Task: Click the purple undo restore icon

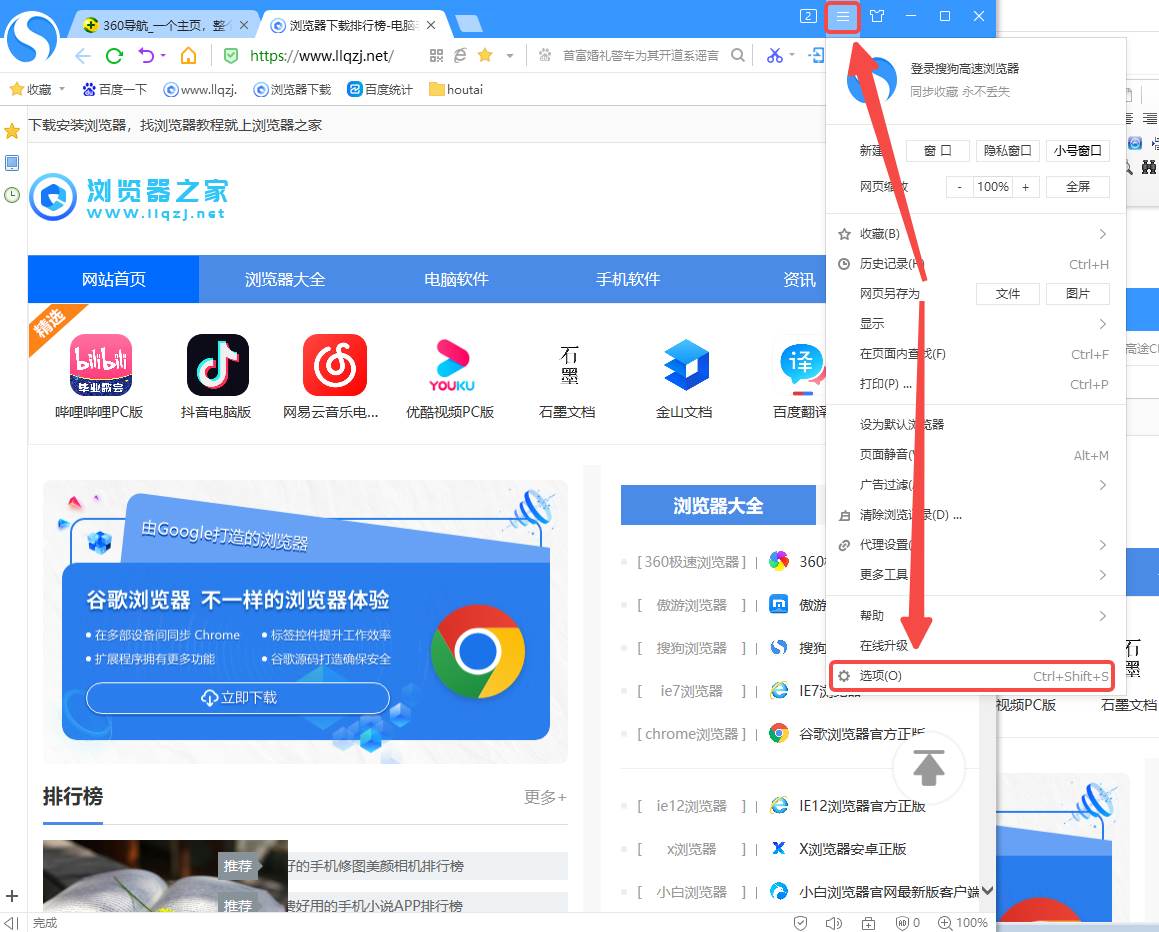Action: tap(146, 55)
